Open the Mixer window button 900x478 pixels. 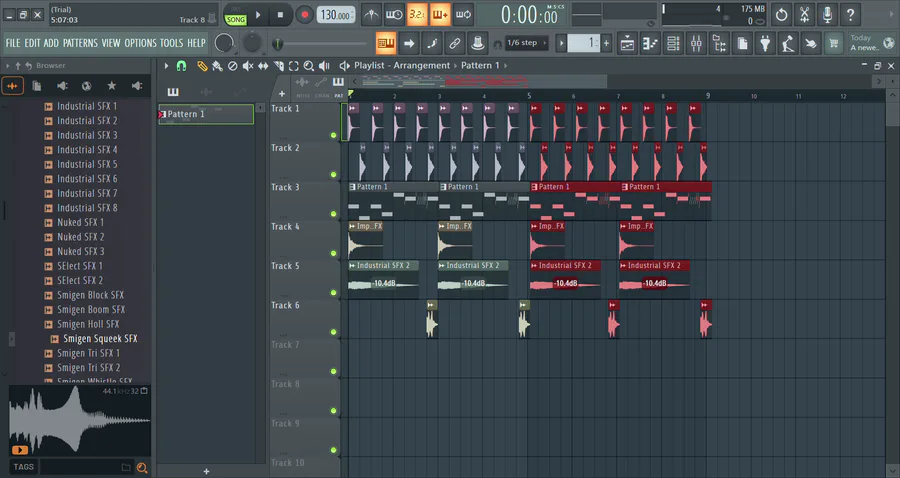click(696, 43)
